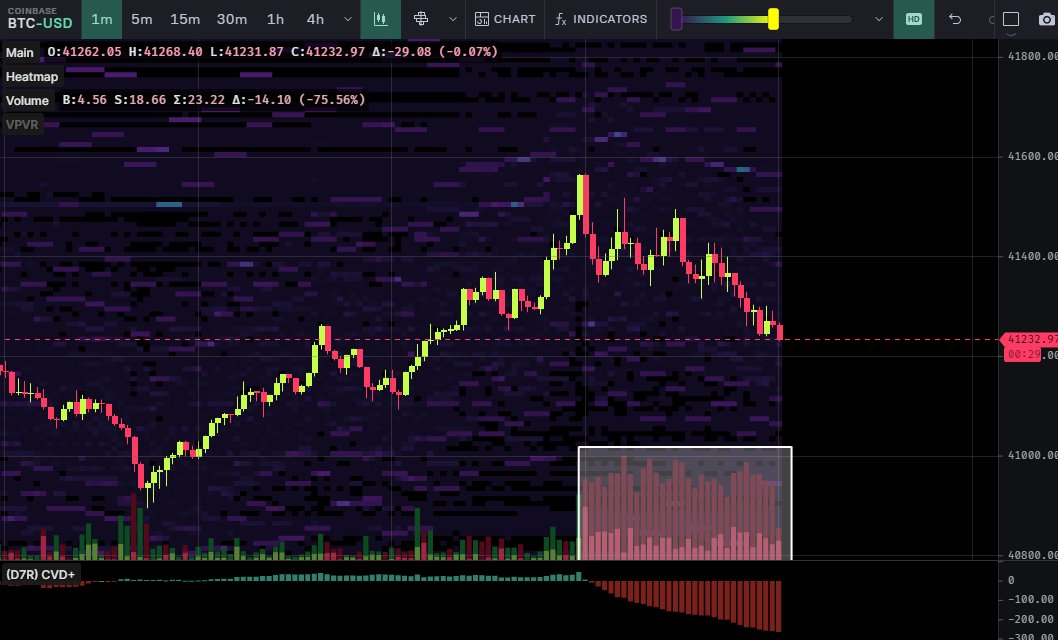
Task: Open the CHART settings button
Action: coord(505,19)
